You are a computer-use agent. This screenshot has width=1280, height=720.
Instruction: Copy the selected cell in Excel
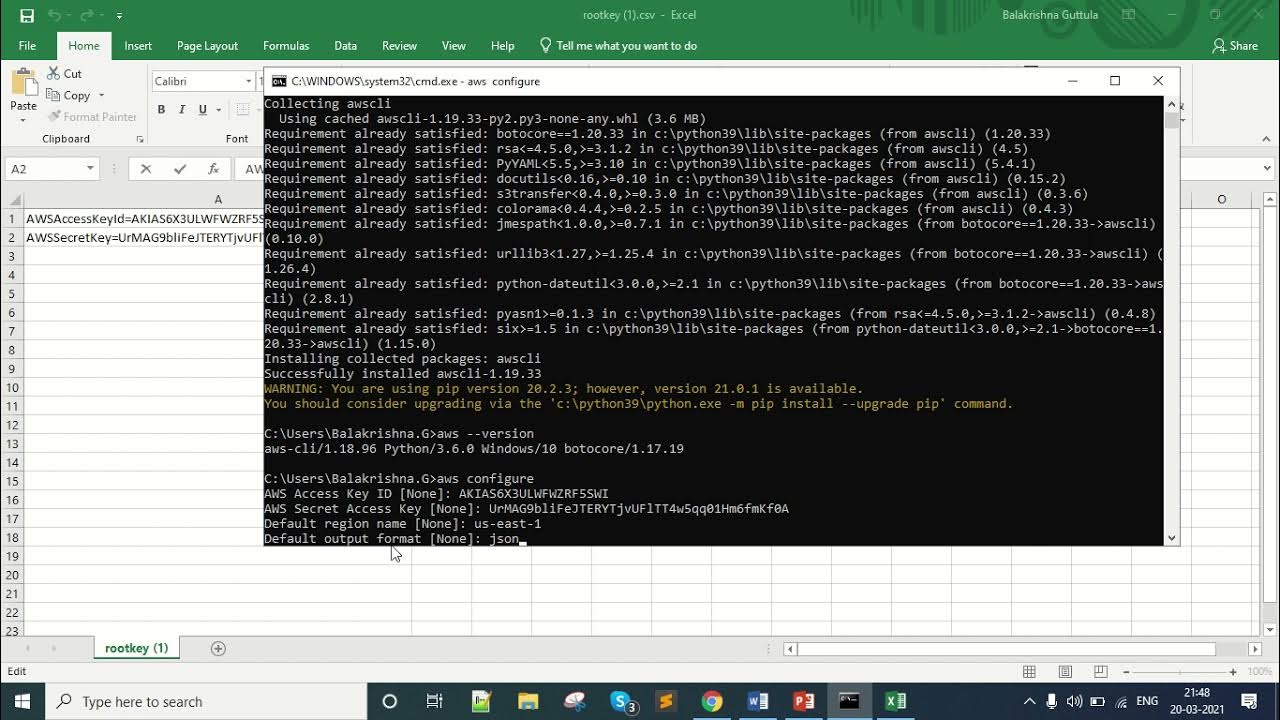[x=68, y=95]
